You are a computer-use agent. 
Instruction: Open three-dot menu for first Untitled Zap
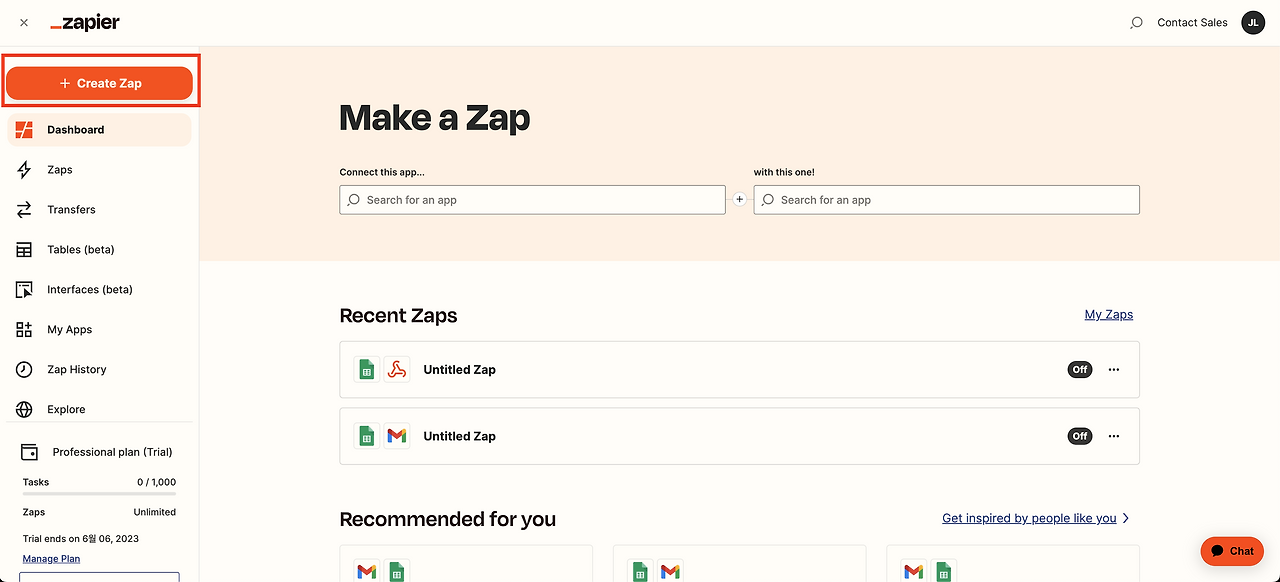tap(1114, 369)
